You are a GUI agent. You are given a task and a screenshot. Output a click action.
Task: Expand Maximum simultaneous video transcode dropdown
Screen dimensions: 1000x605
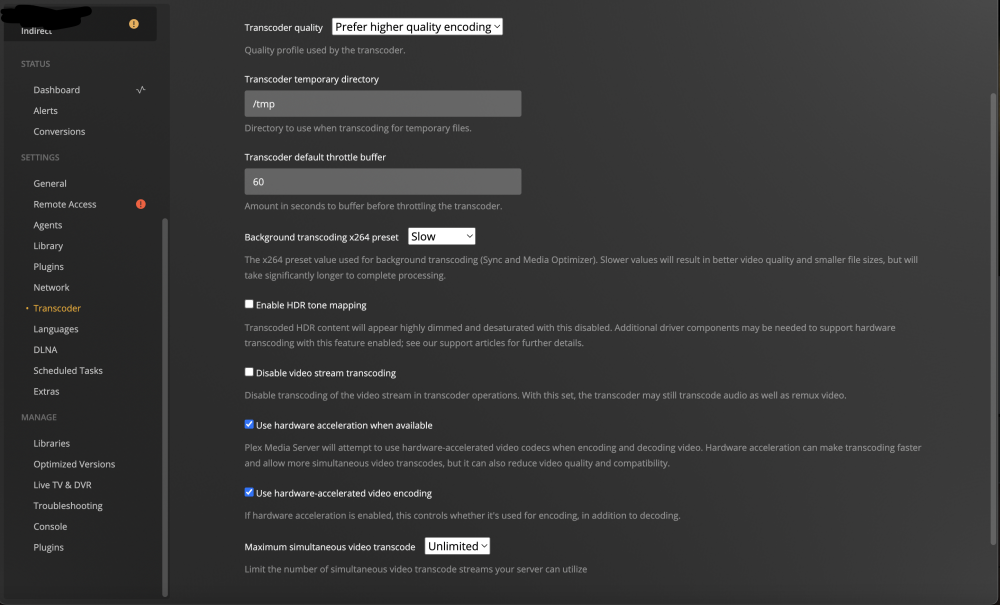coord(457,546)
